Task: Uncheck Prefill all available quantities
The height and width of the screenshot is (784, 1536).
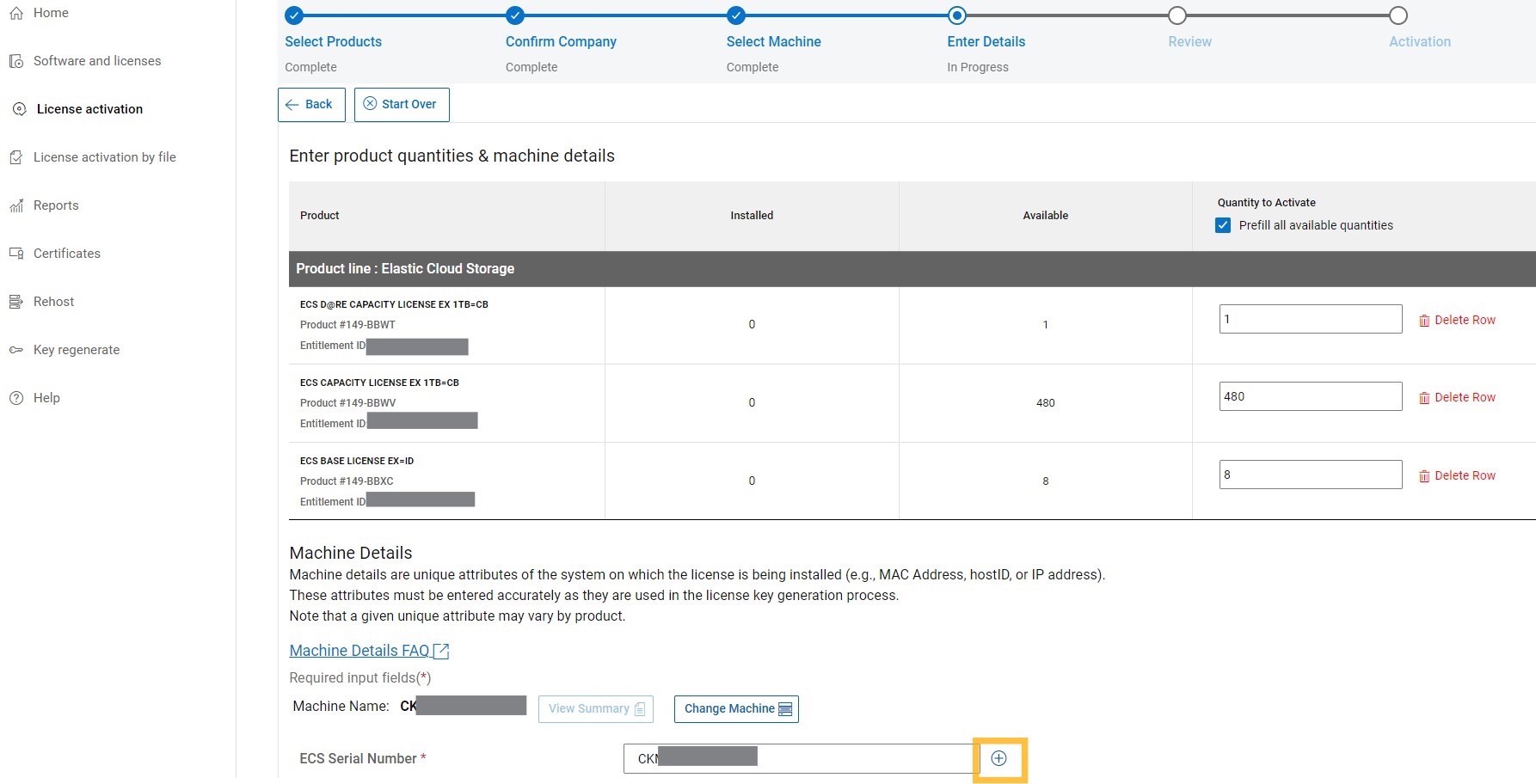Action: 1223,224
